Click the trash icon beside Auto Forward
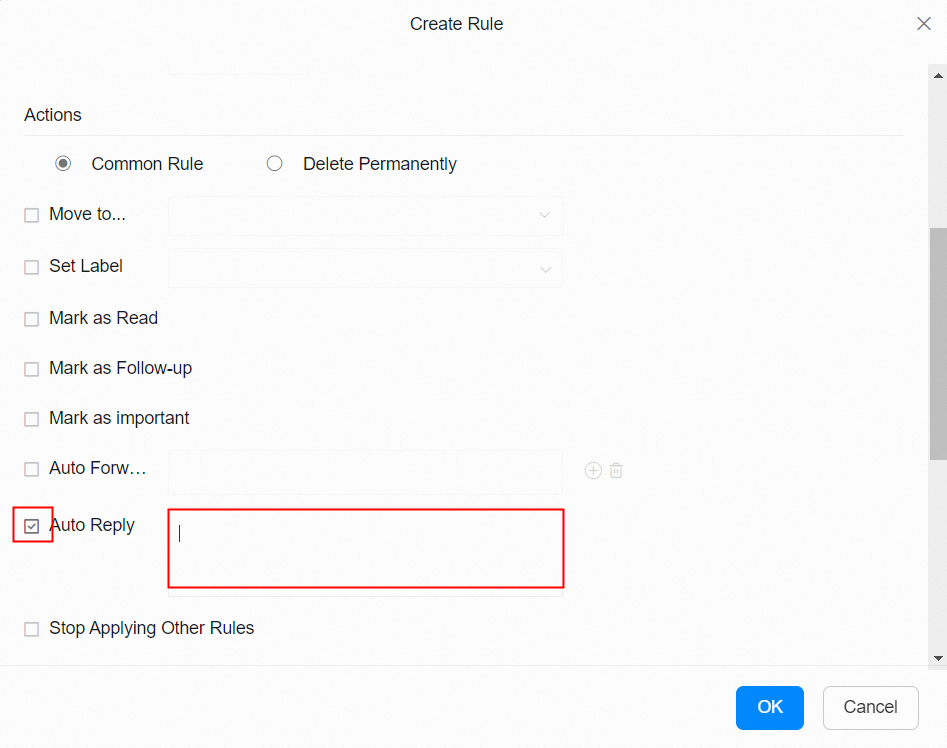 616,470
